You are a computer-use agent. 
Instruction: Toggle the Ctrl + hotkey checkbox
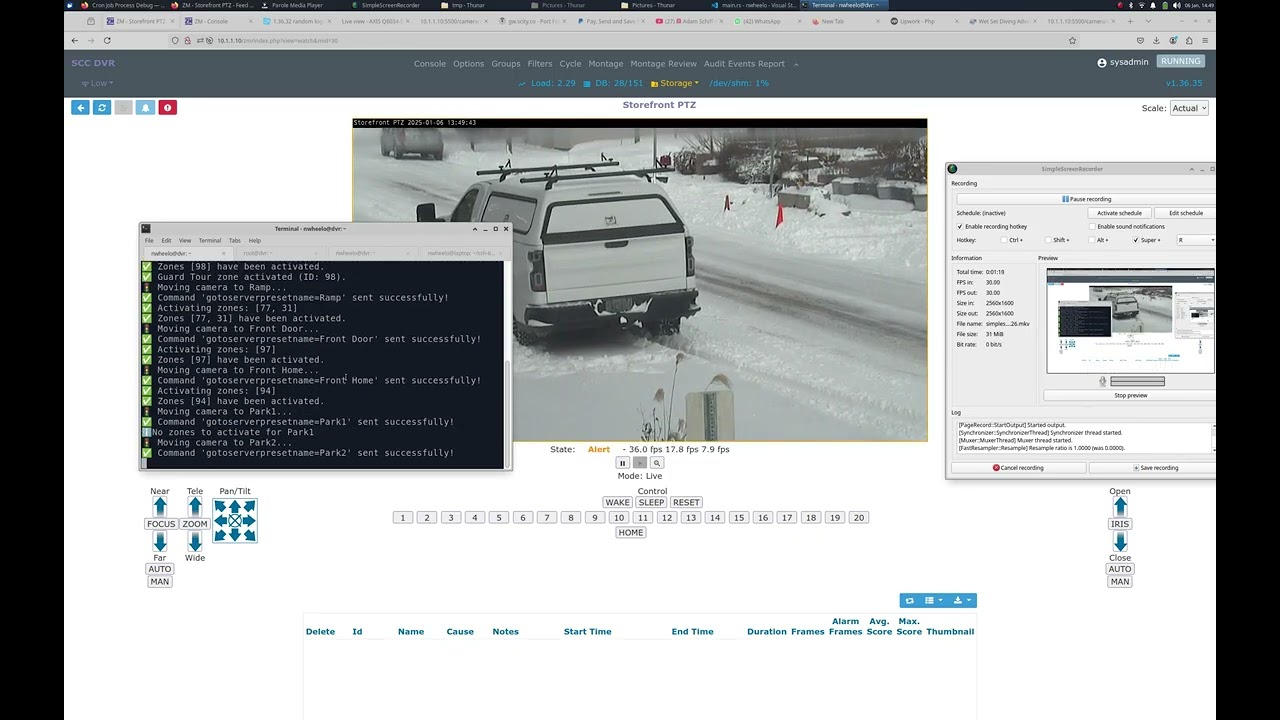click(1004, 240)
